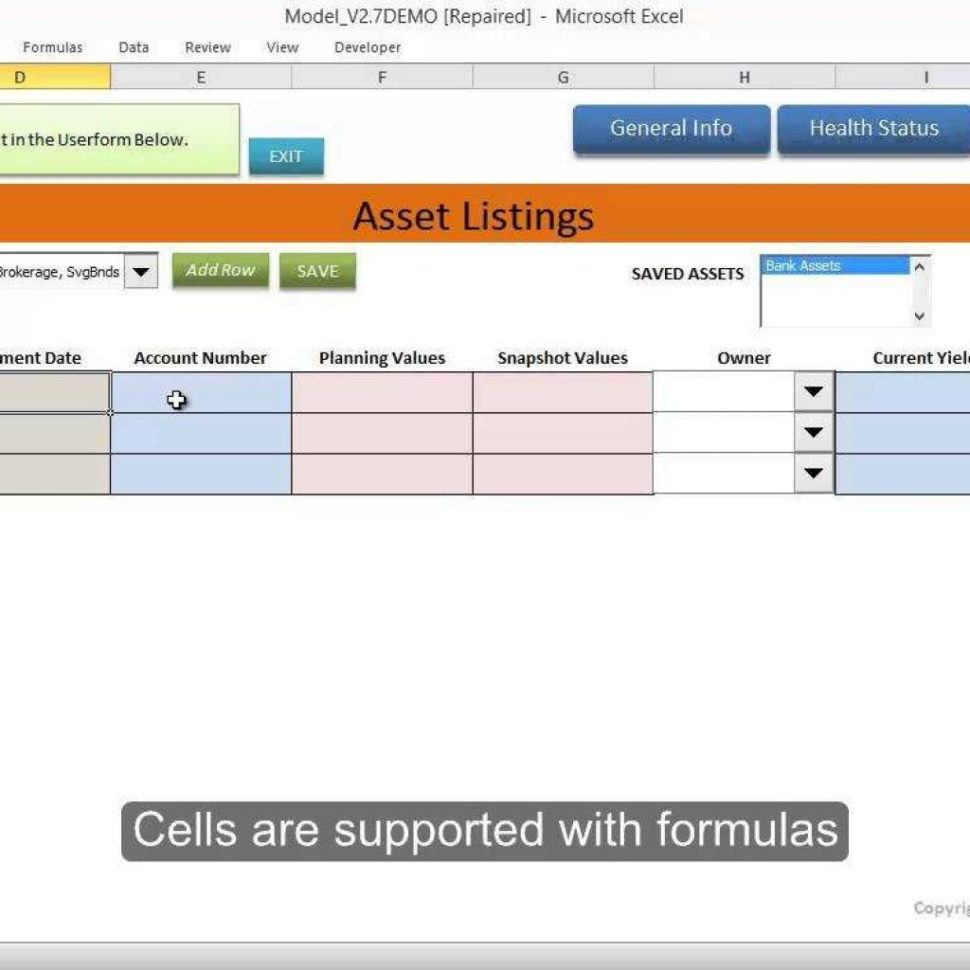Click second row Account Number cell
This screenshot has width=970, height=970.
point(201,433)
